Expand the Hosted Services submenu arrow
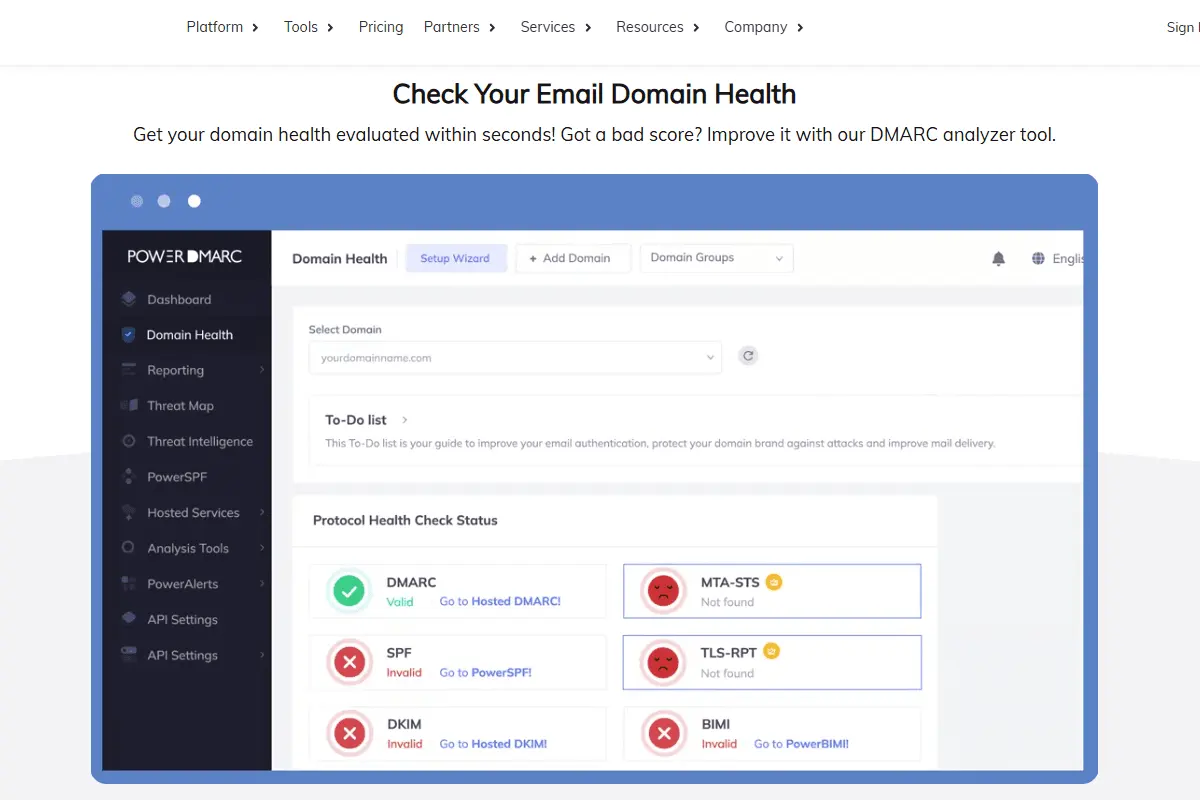 tap(262, 513)
